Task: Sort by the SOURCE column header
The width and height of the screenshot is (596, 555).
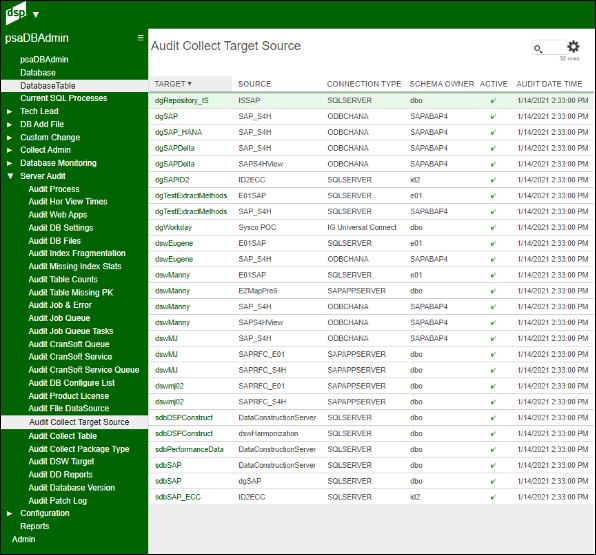Action: pyautogui.click(x=254, y=84)
